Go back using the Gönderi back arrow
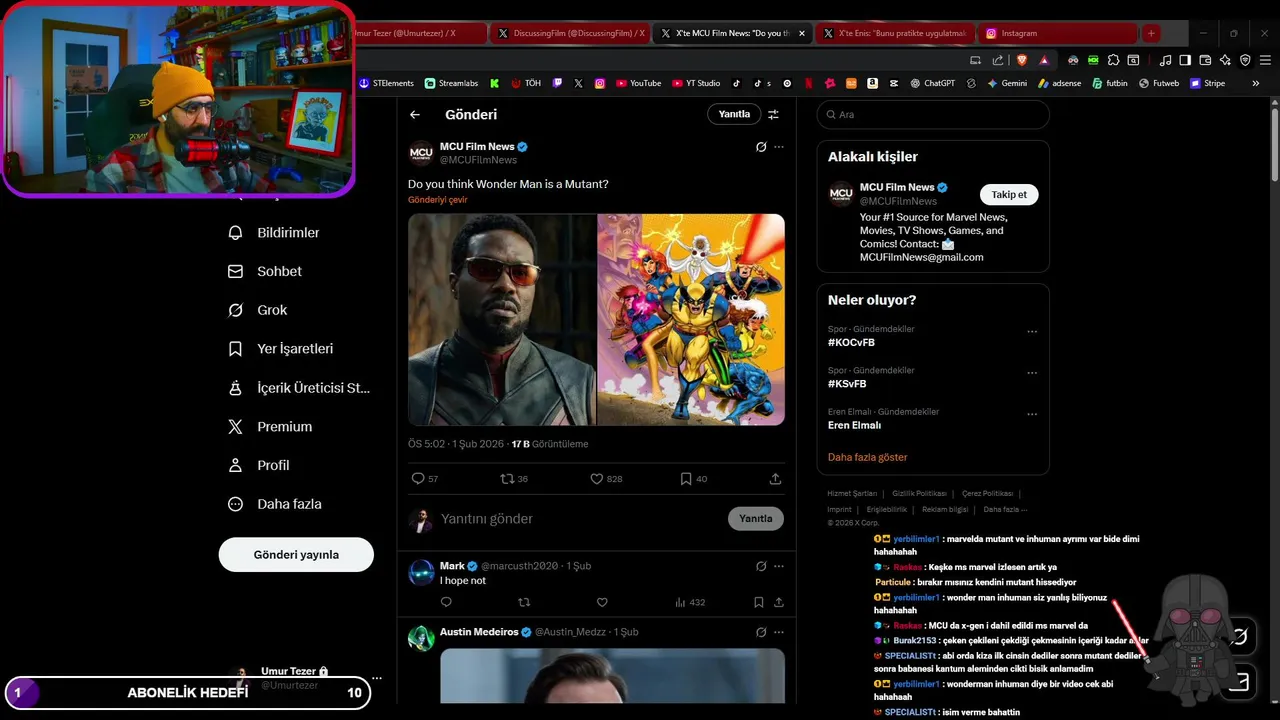Image resolution: width=1280 pixels, height=720 pixels. point(415,114)
